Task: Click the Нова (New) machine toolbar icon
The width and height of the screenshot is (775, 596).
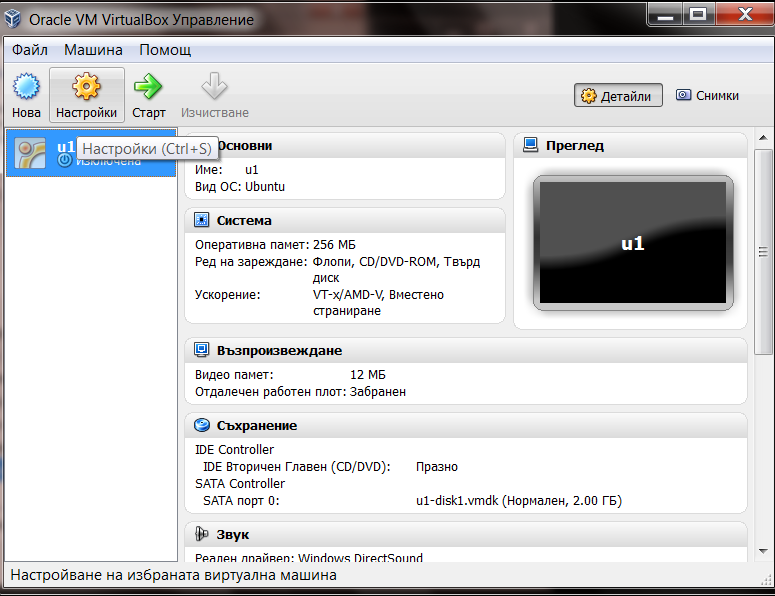Action: (26, 88)
